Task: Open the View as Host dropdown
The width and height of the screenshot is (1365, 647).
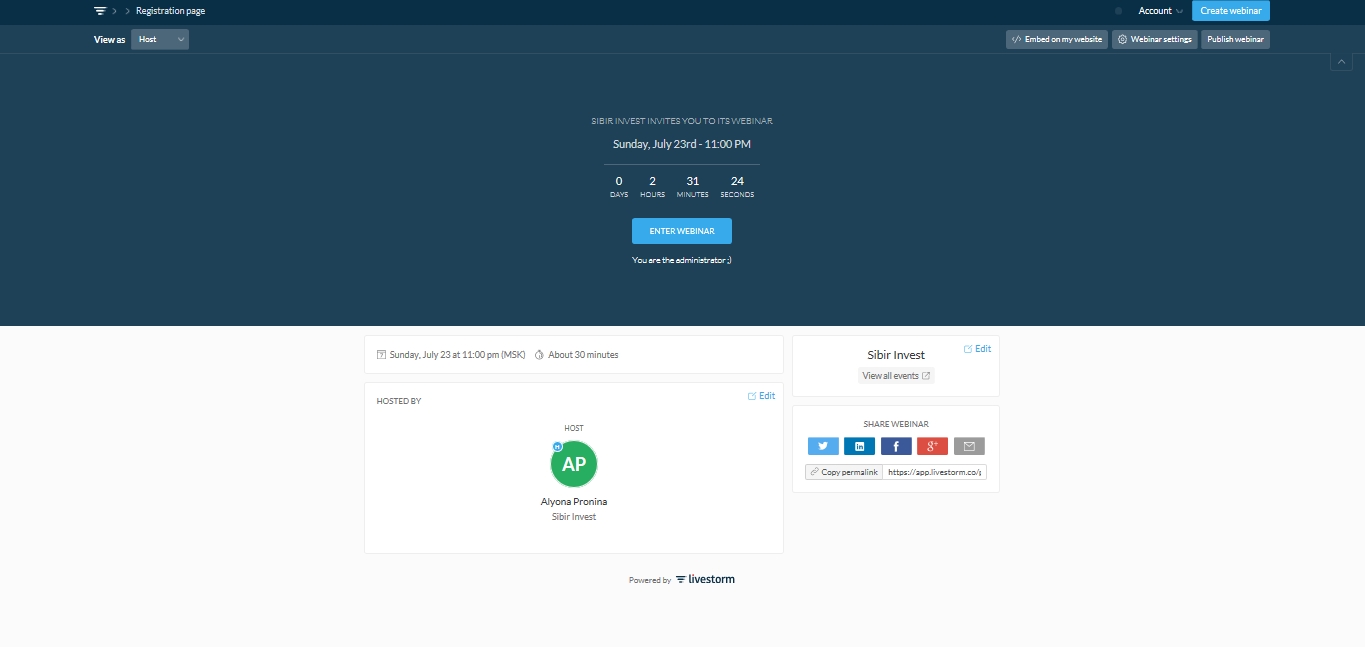Action: click(160, 39)
